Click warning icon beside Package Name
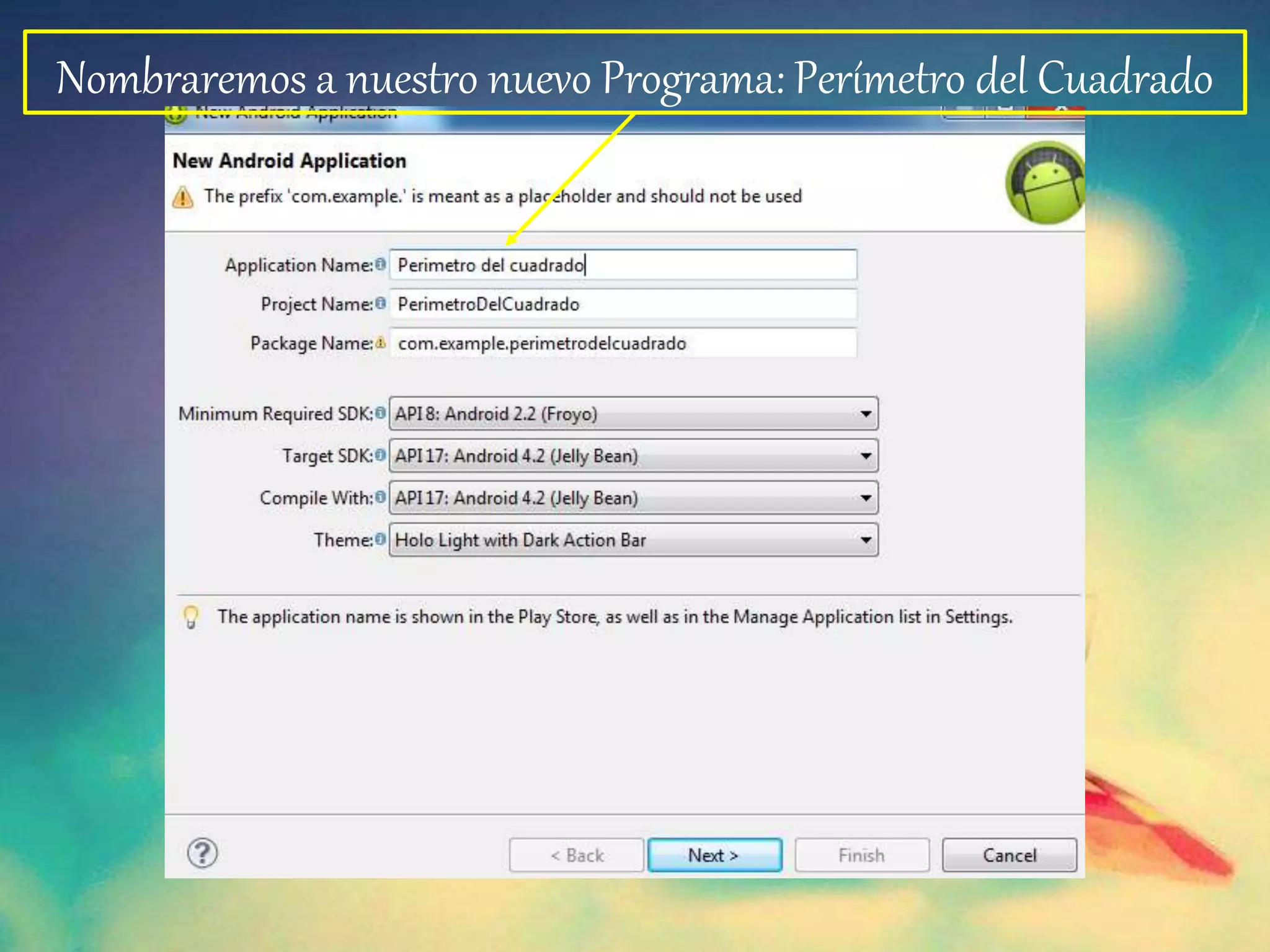The height and width of the screenshot is (952, 1270). pos(380,343)
